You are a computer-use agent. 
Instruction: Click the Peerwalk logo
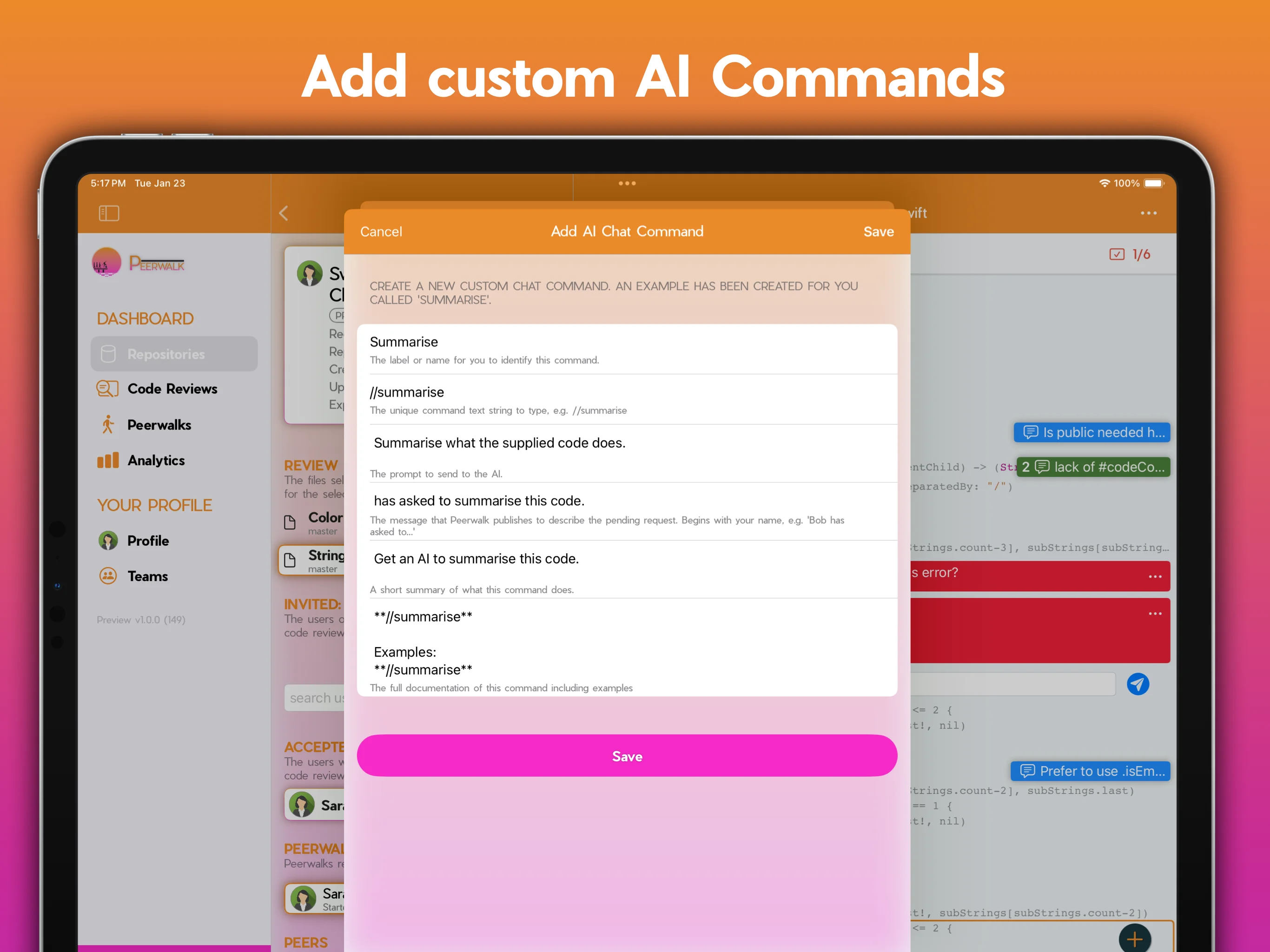click(x=139, y=263)
